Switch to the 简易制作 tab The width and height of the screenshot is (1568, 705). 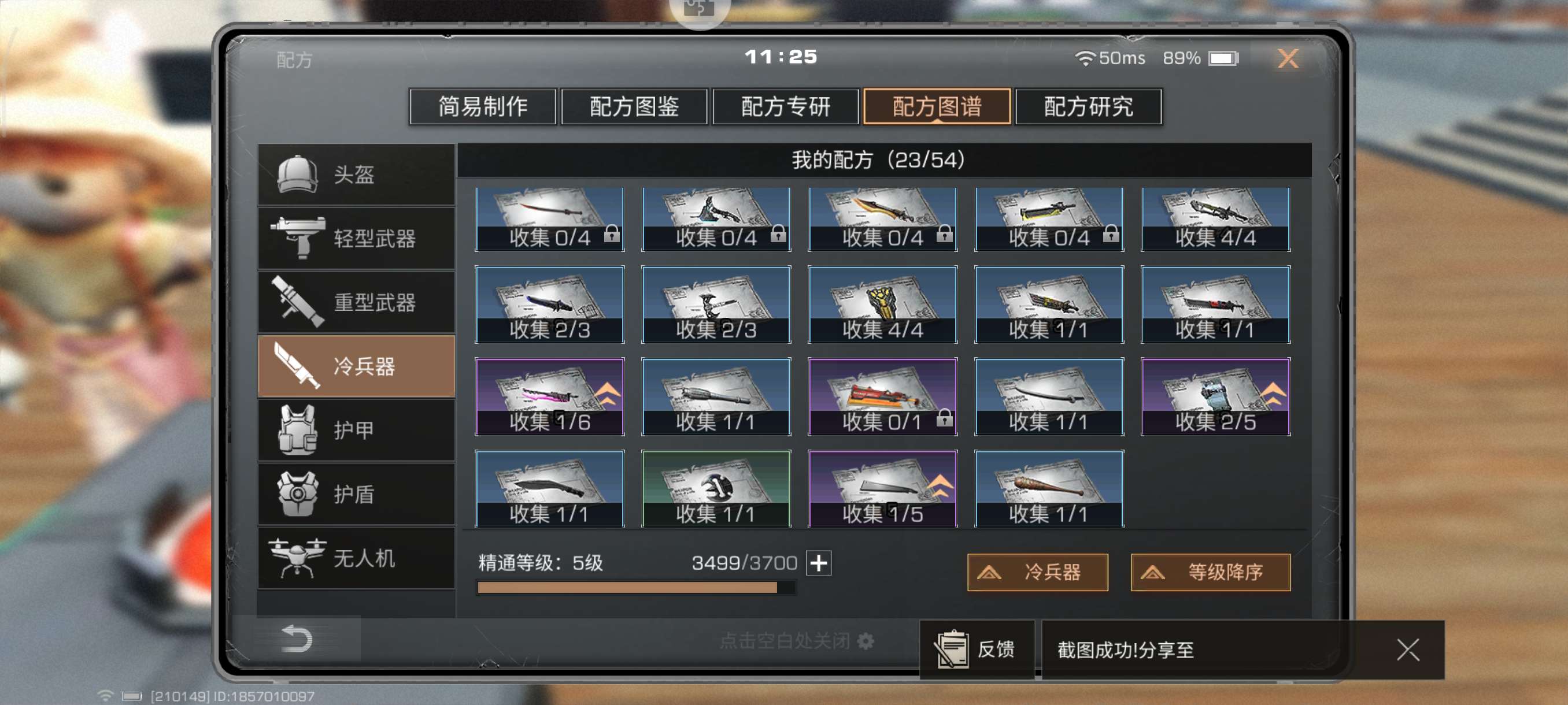[483, 106]
